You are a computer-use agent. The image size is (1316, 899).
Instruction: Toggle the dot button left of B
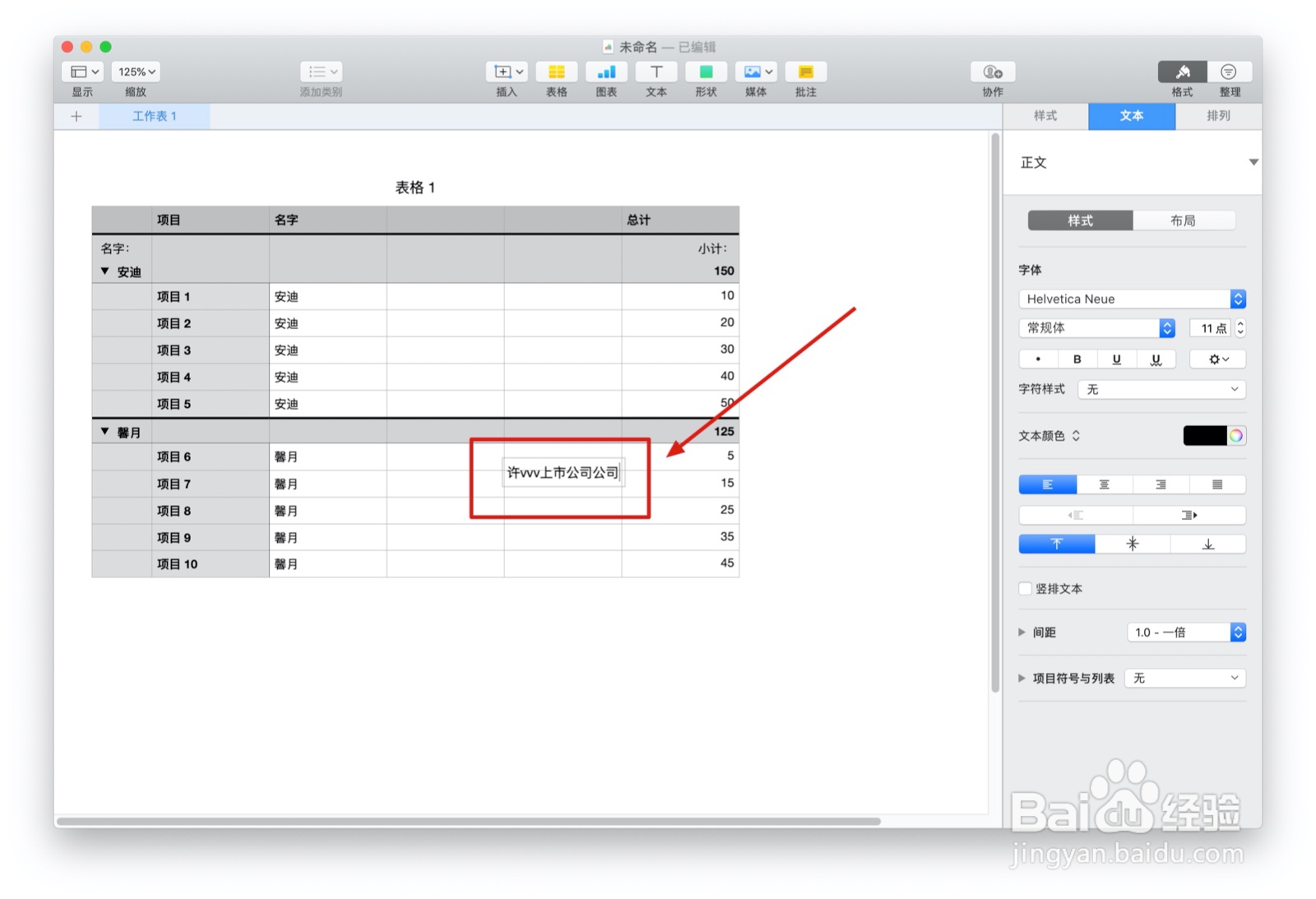pyautogui.click(x=1038, y=359)
